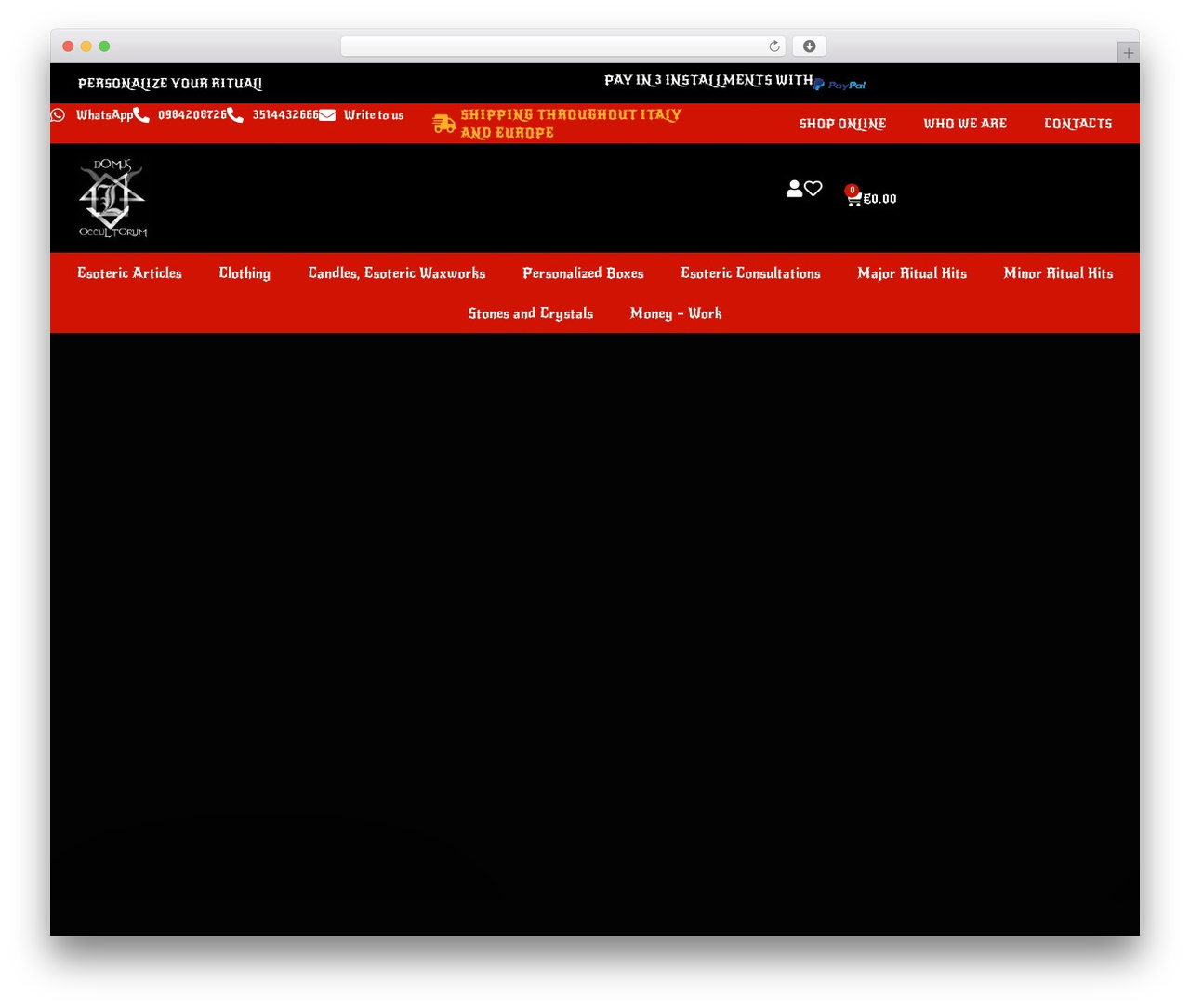Click the Domus Occultorum logo
Viewport: 1190px width, 1008px height.
pyautogui.click(x=112, y=197)
